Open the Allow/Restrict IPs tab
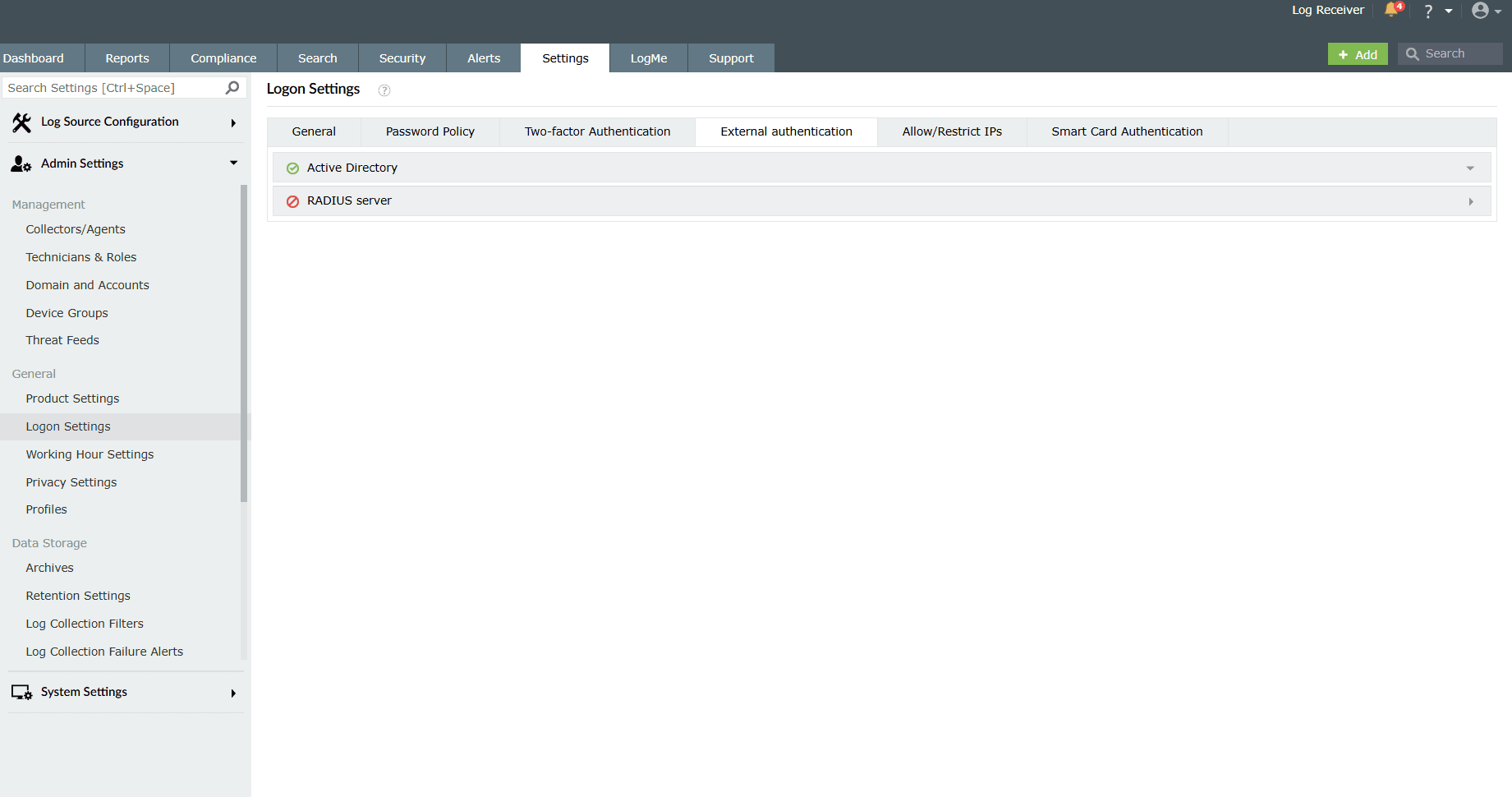This screenshot has height=797, width=1512. [x=952, y=132]
